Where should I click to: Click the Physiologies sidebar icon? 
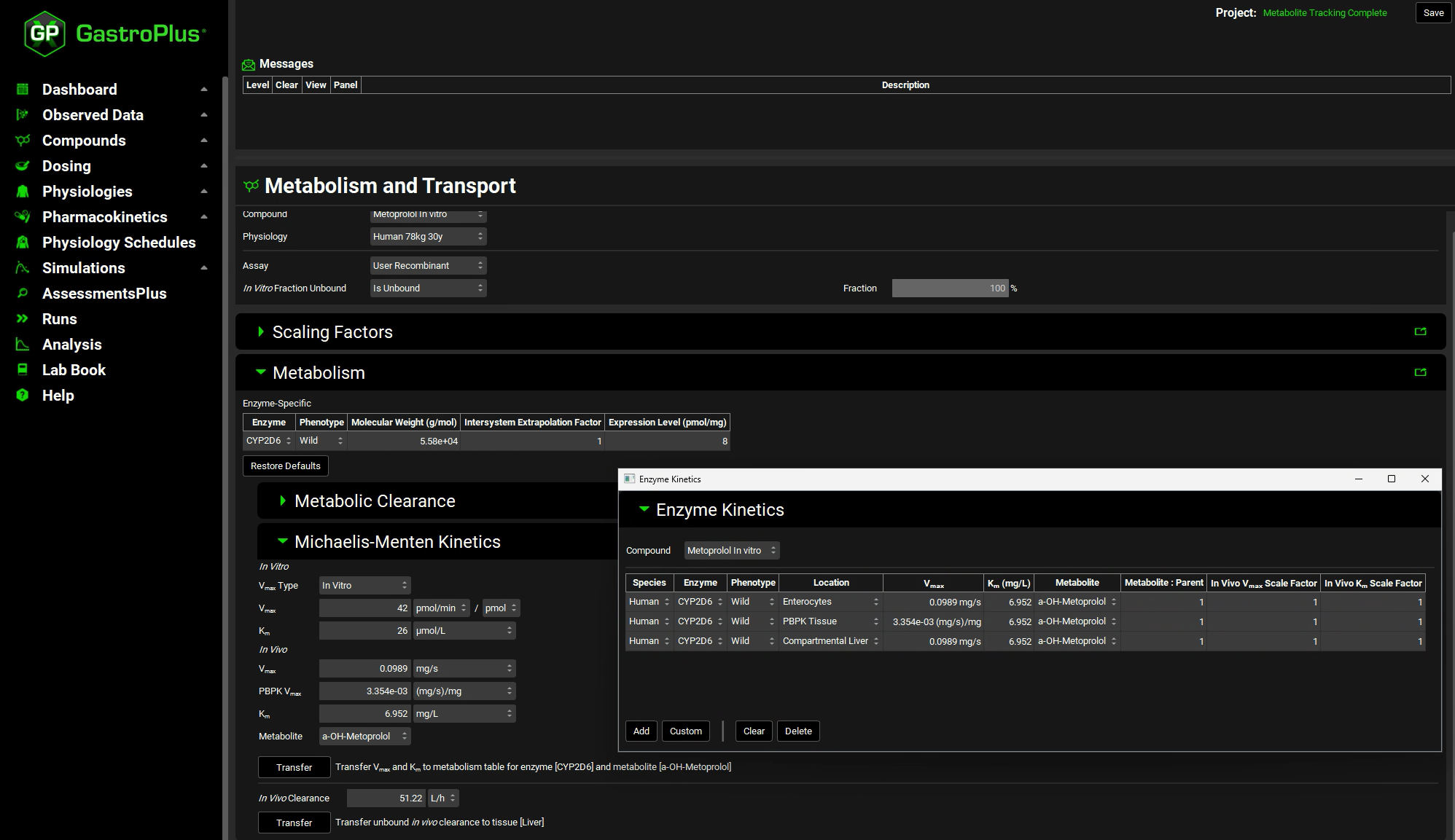[x=23, y=192]
